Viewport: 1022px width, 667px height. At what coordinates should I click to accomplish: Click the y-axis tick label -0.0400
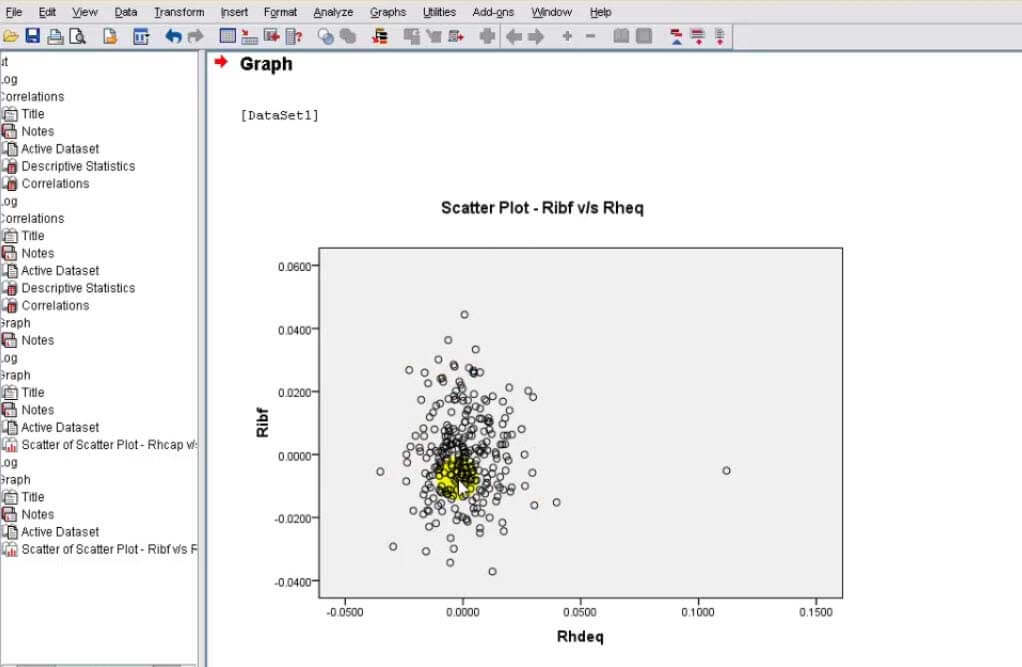[x=293, y=582]
